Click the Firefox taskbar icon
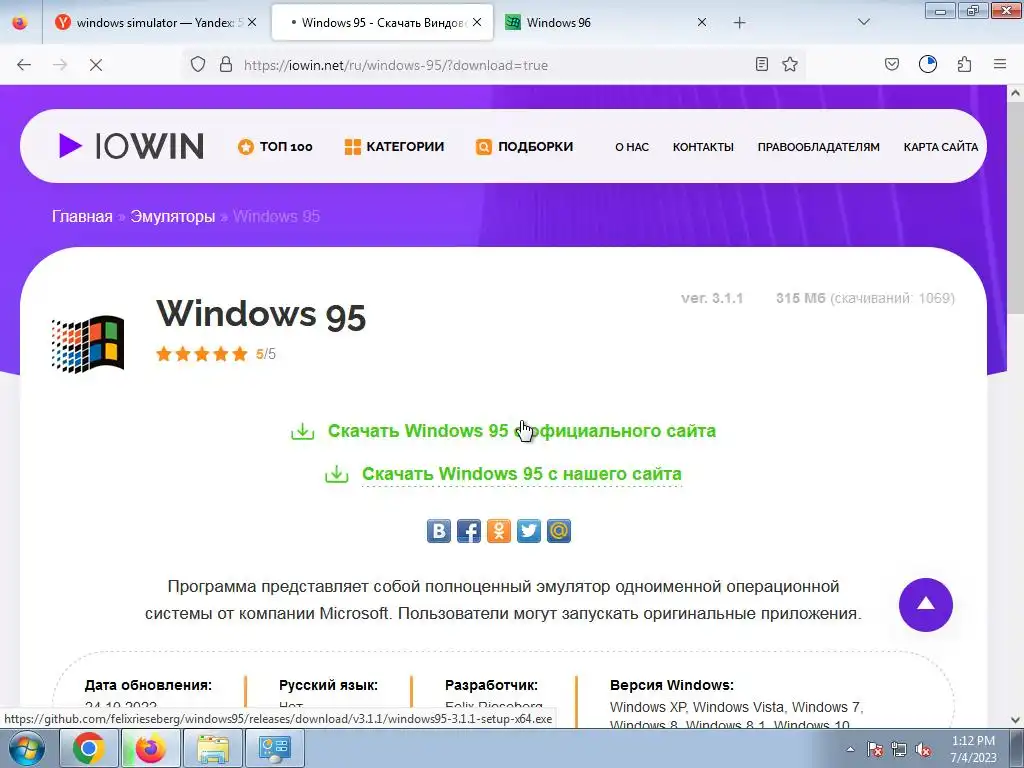 pyautogui.click(x=150, y=748)
